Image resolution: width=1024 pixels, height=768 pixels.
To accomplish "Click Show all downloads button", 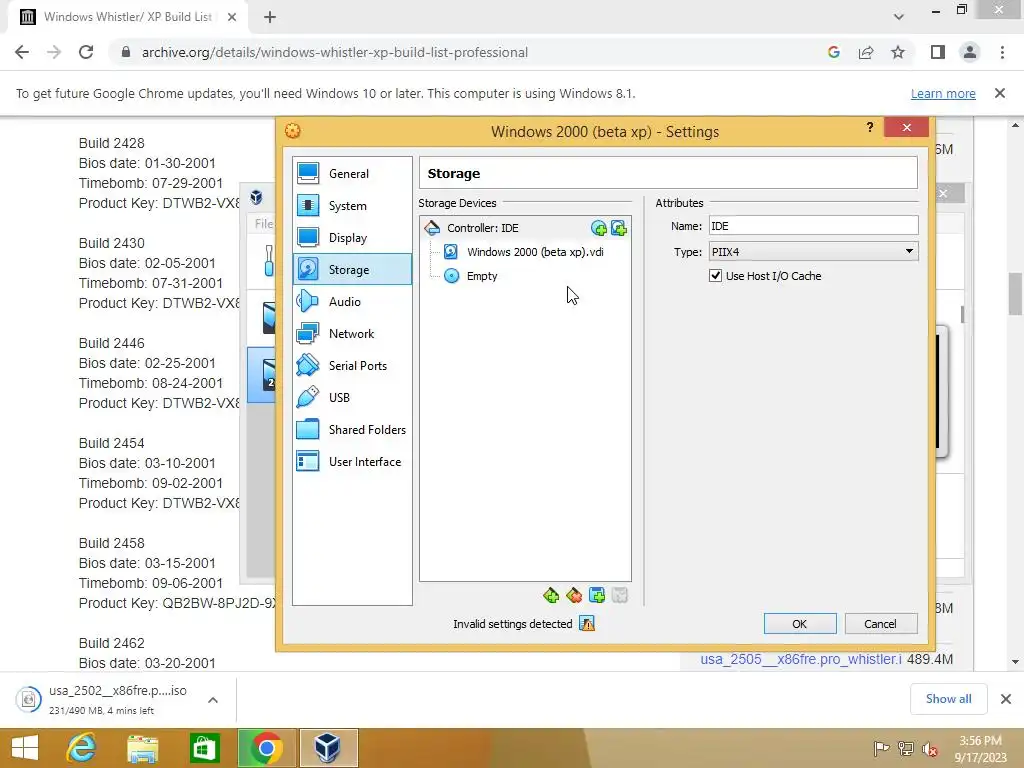I will 948,699.
